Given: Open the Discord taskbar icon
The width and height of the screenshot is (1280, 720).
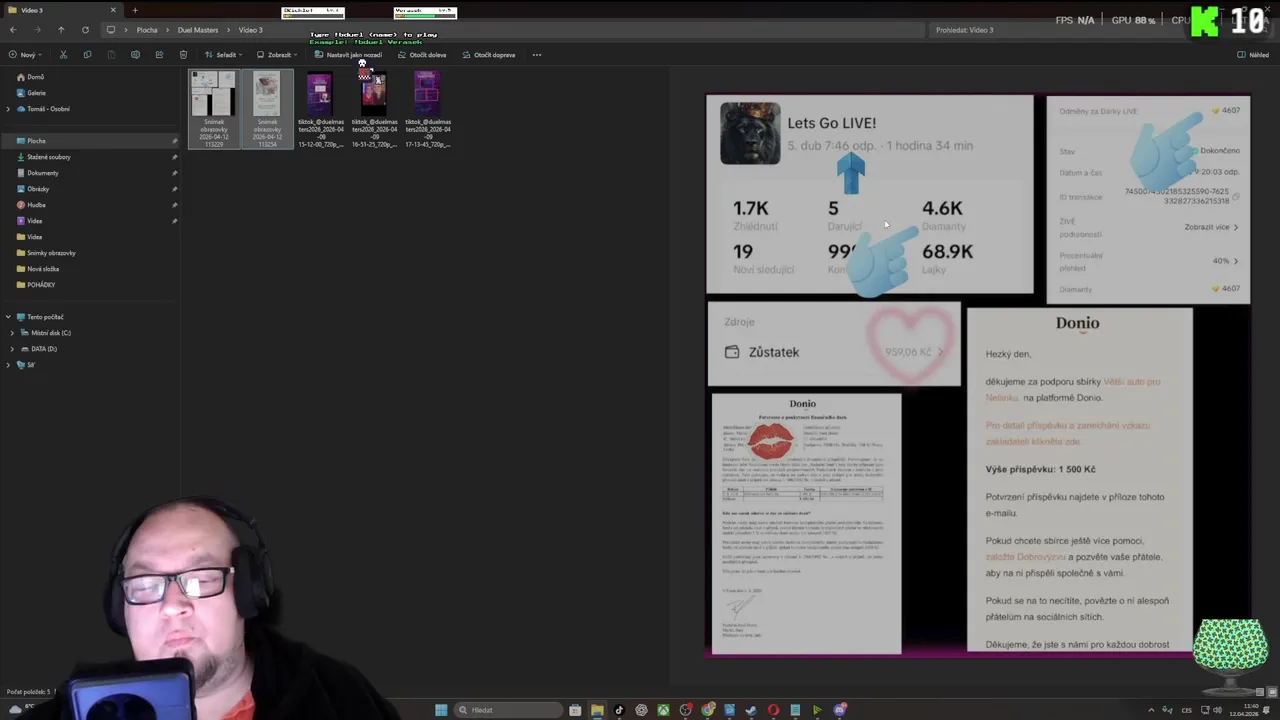Looking at the screenshot, I should 840,710.
